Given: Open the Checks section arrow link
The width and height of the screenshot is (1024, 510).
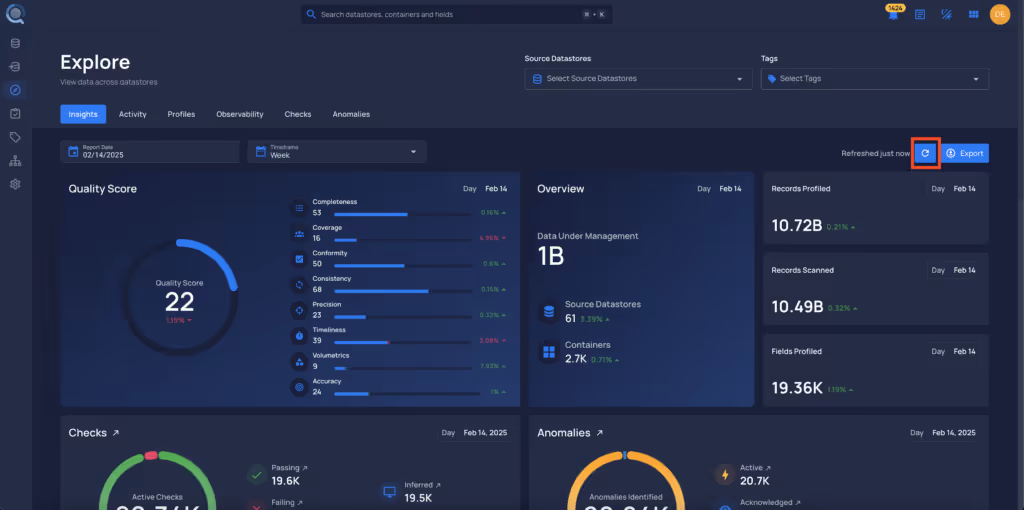Looking at the screenshot, I should coord(116,433).
